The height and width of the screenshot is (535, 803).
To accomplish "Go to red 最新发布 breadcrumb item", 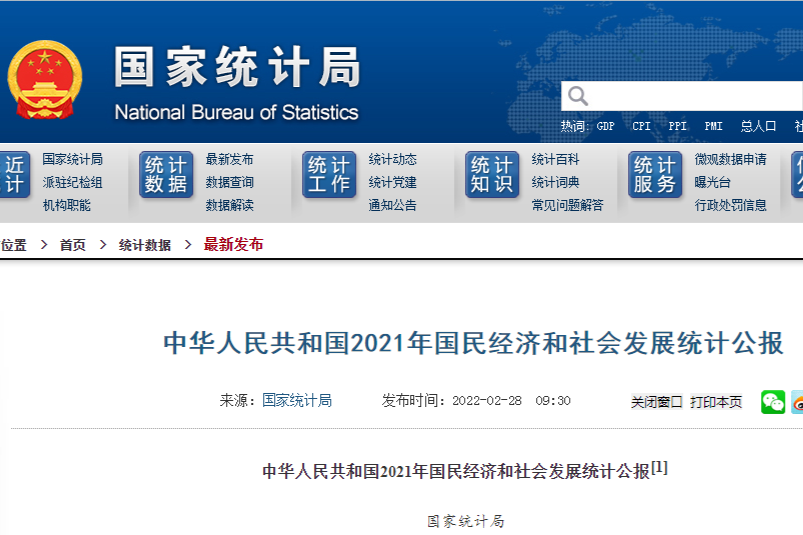I will point(234,245).
